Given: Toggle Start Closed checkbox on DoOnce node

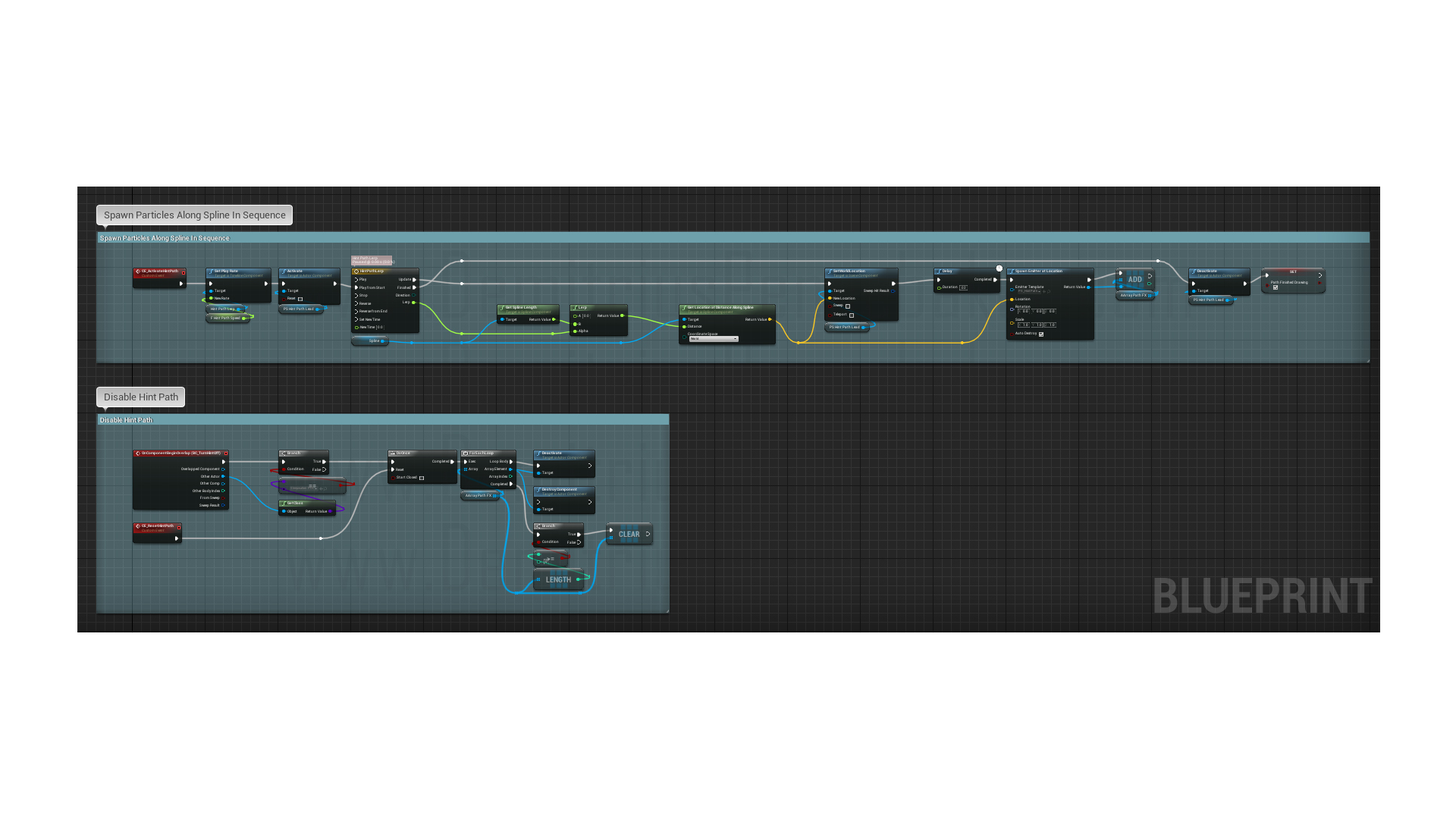Looking at the screenshot, I should point(422,478).
